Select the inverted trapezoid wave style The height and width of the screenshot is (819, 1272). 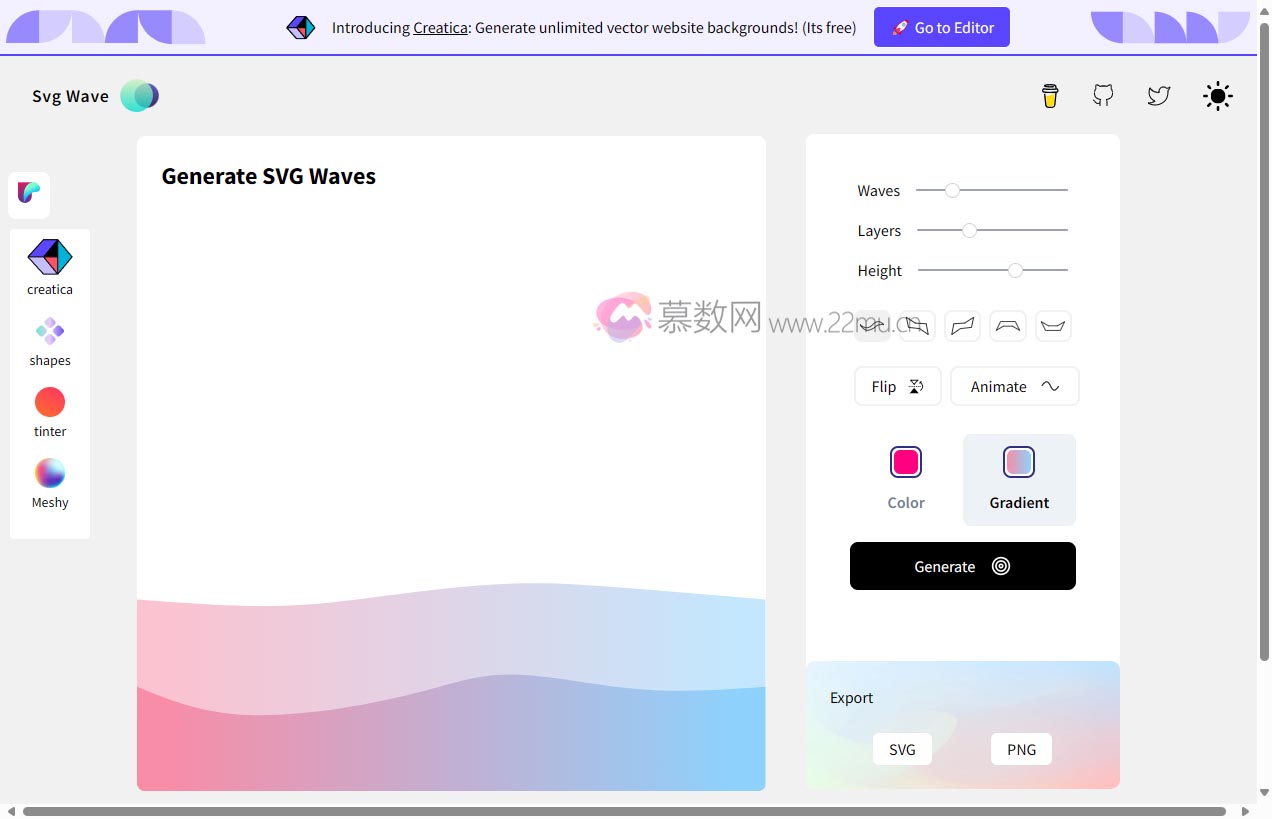1053,325
